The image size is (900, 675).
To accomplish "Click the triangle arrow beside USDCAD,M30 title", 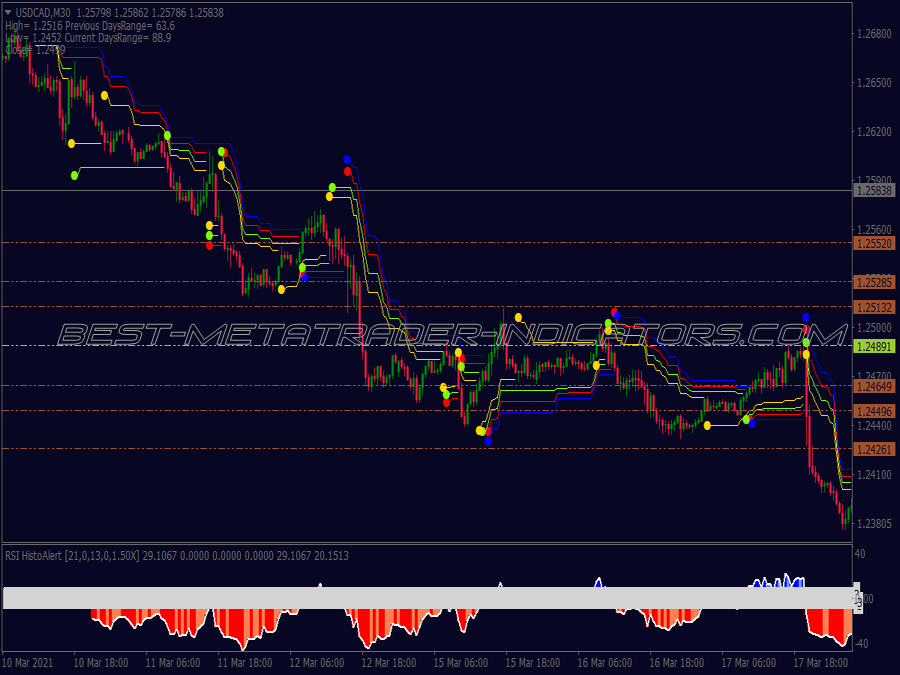I will click(8, 12).
